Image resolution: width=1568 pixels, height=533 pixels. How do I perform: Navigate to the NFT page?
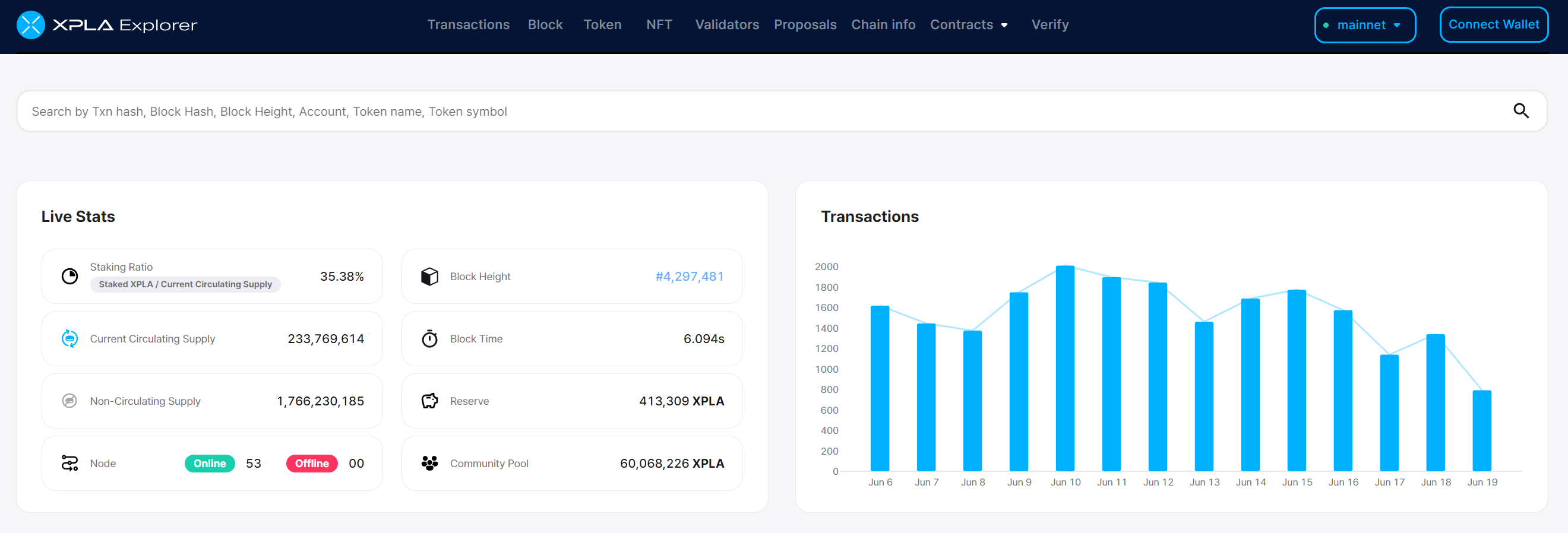click(x=659, y=25)
